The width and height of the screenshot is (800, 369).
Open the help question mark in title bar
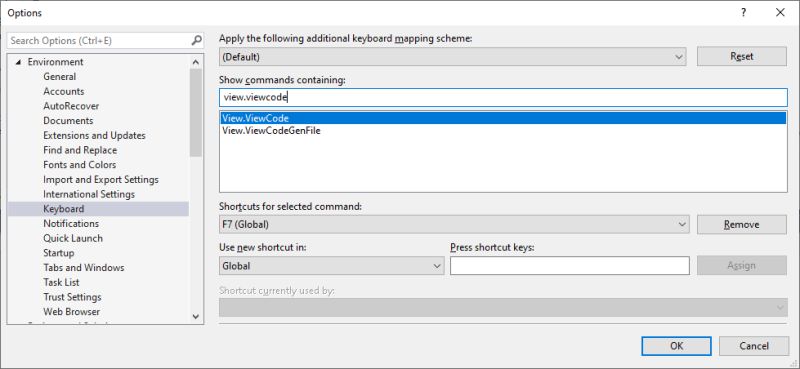(x=744, y=13)
